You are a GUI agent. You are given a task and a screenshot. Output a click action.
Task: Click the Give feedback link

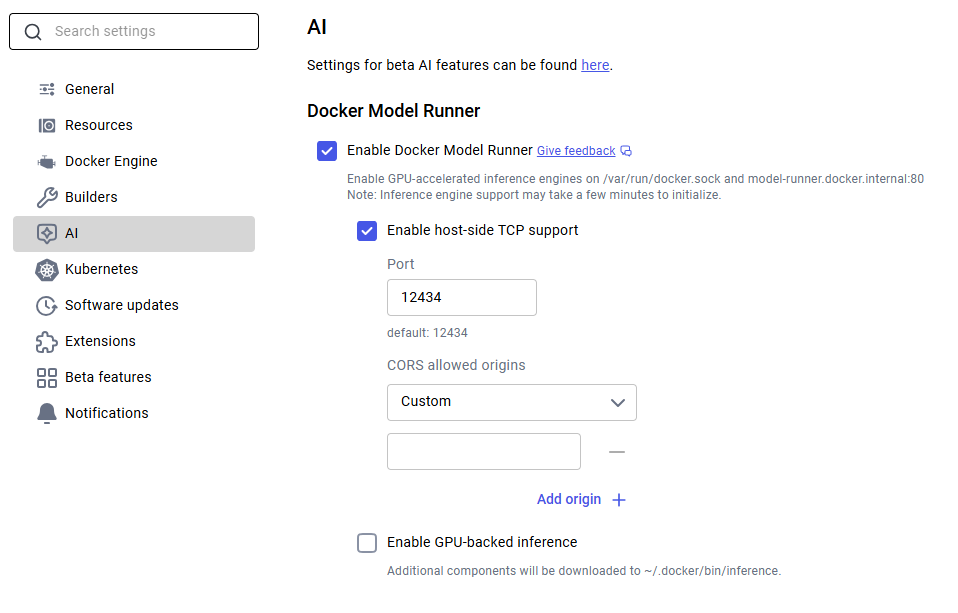pyautogui.click(x=576, y=151)
